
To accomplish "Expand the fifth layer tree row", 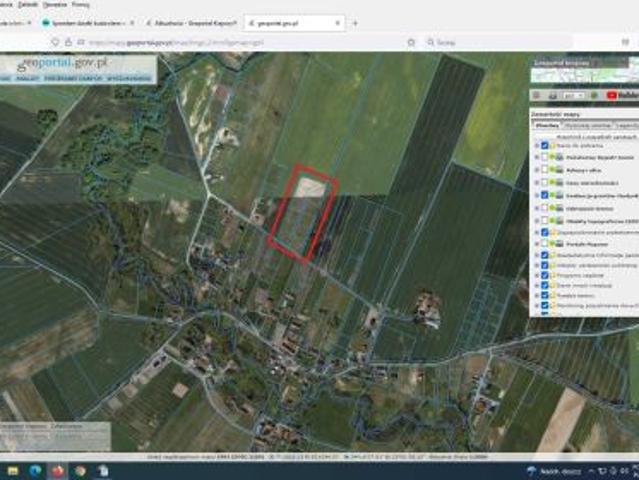I will [x=537, y=195].
